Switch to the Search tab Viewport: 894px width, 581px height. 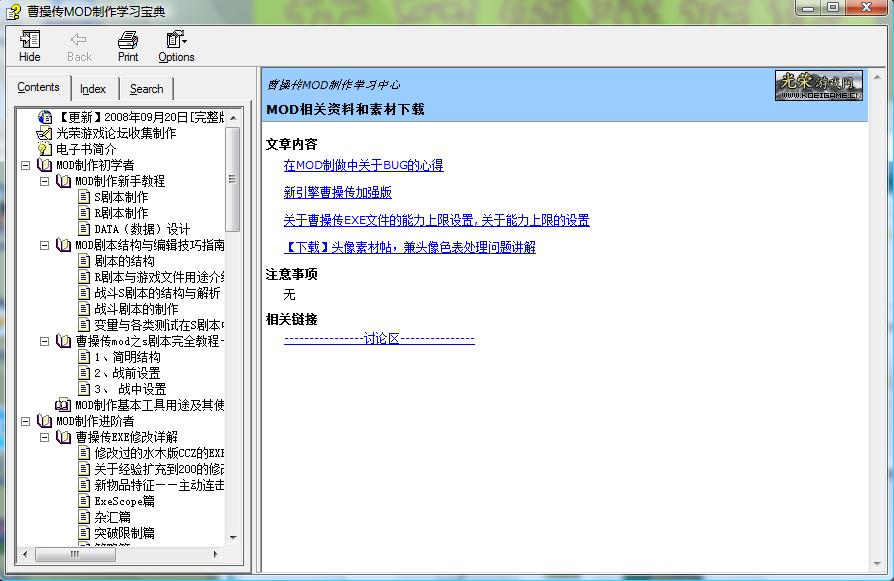tap(147, 89)
